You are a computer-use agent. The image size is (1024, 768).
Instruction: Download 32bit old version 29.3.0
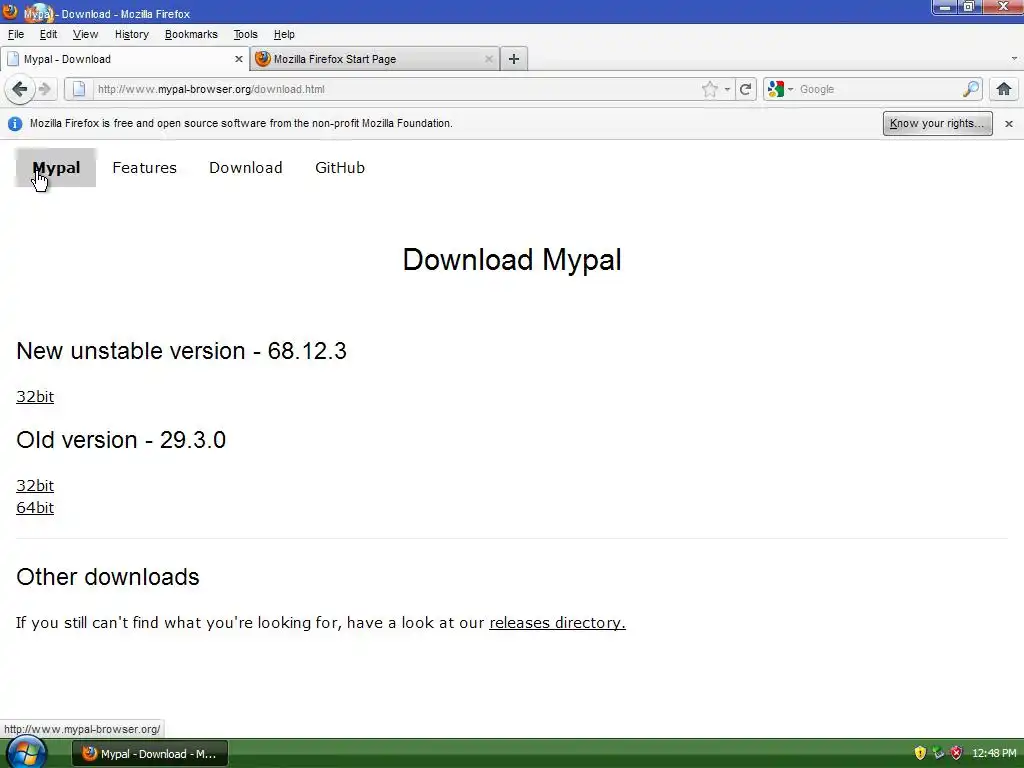35,486
